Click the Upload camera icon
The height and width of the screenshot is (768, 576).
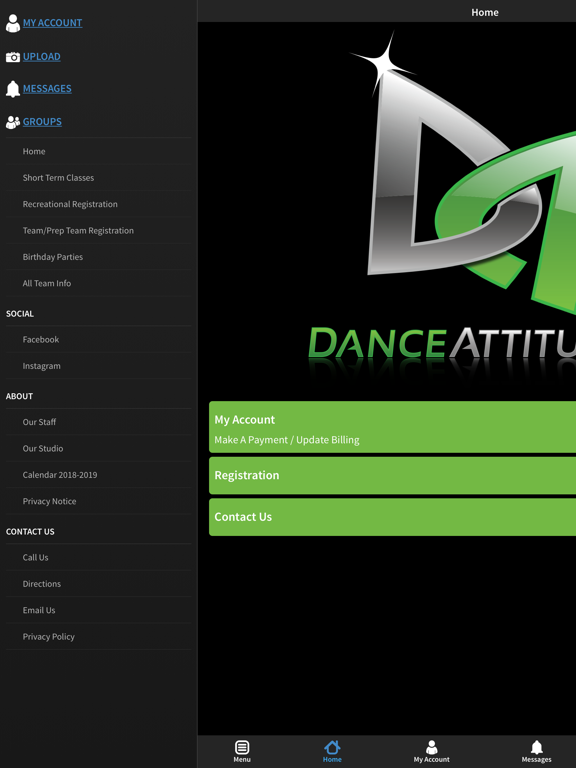[x=13, y=57]
